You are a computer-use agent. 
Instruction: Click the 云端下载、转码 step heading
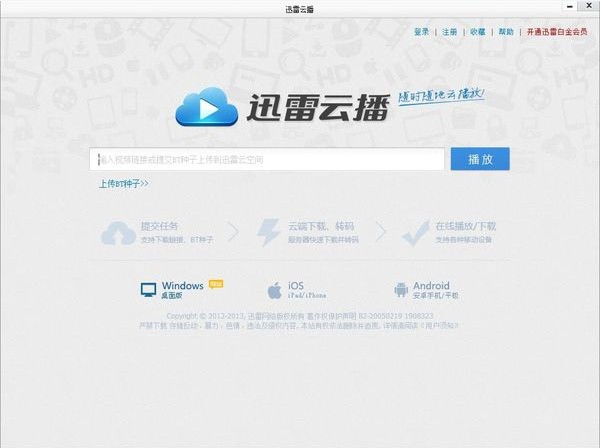click(x=321, y=226)
